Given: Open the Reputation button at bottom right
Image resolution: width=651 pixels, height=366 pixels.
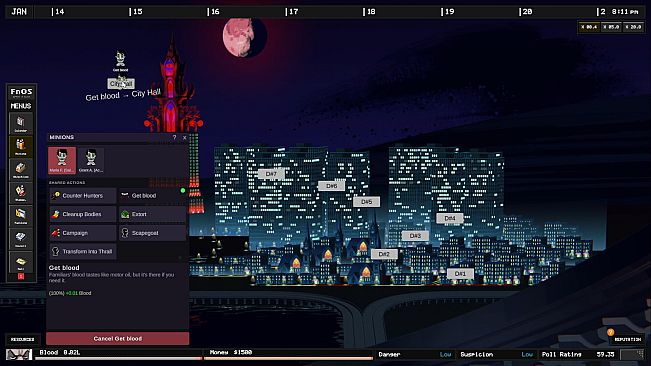Looking at the screenshot, I should coord(627,339).
